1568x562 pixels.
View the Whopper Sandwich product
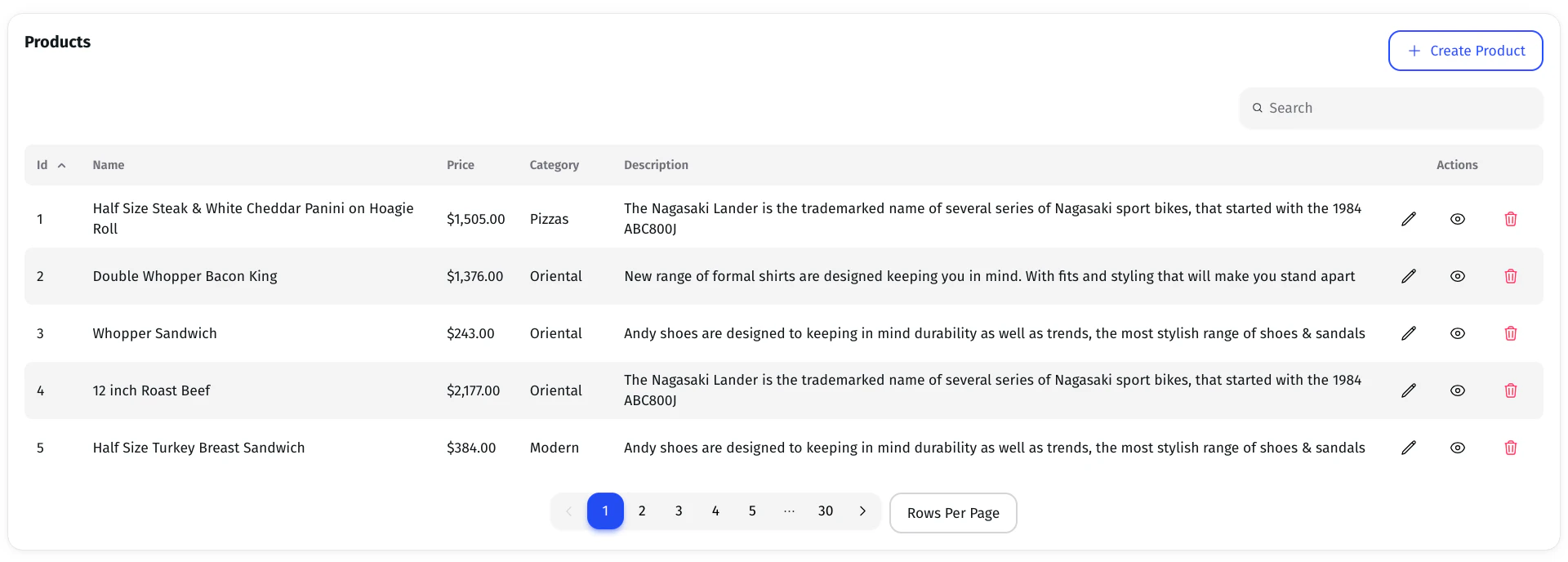click(x=1458, y=333)
